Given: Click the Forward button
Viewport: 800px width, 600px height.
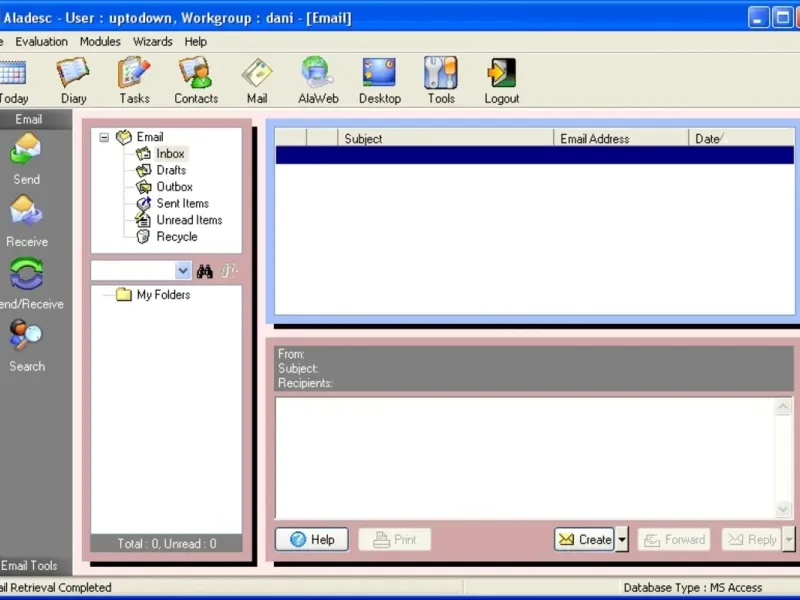Looking at the screenshot, I should tap(674, 539).
